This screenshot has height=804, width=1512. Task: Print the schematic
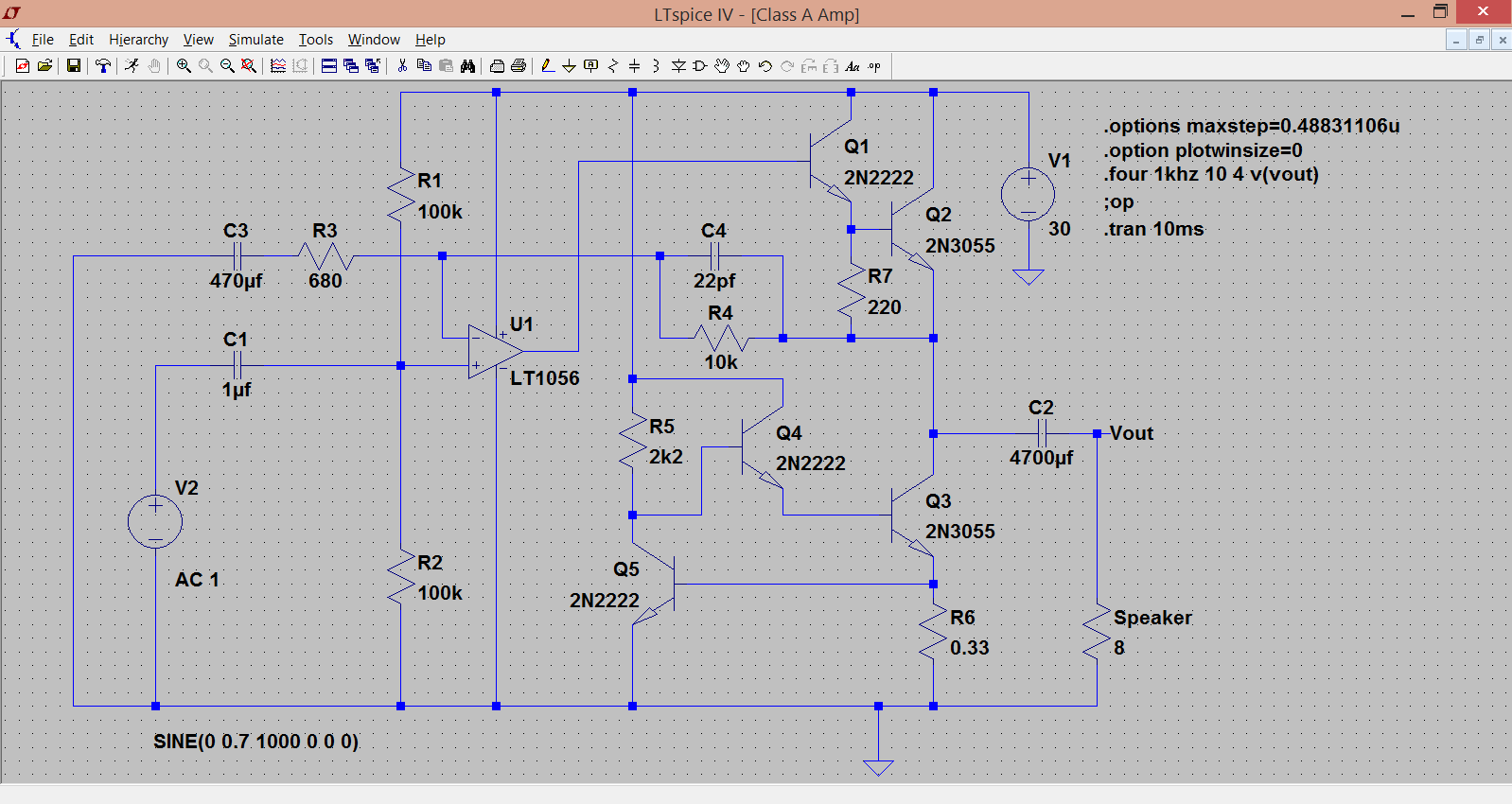tap(519, 66)
